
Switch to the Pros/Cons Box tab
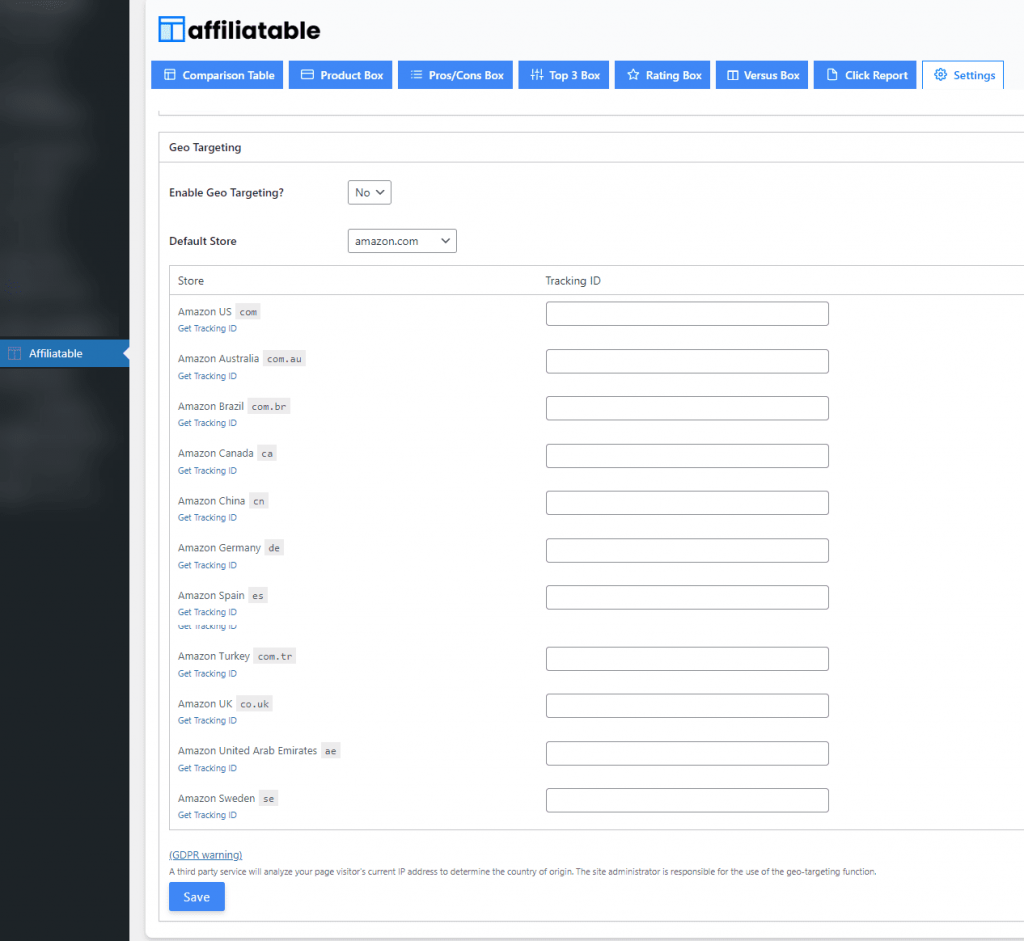[455, 75]
